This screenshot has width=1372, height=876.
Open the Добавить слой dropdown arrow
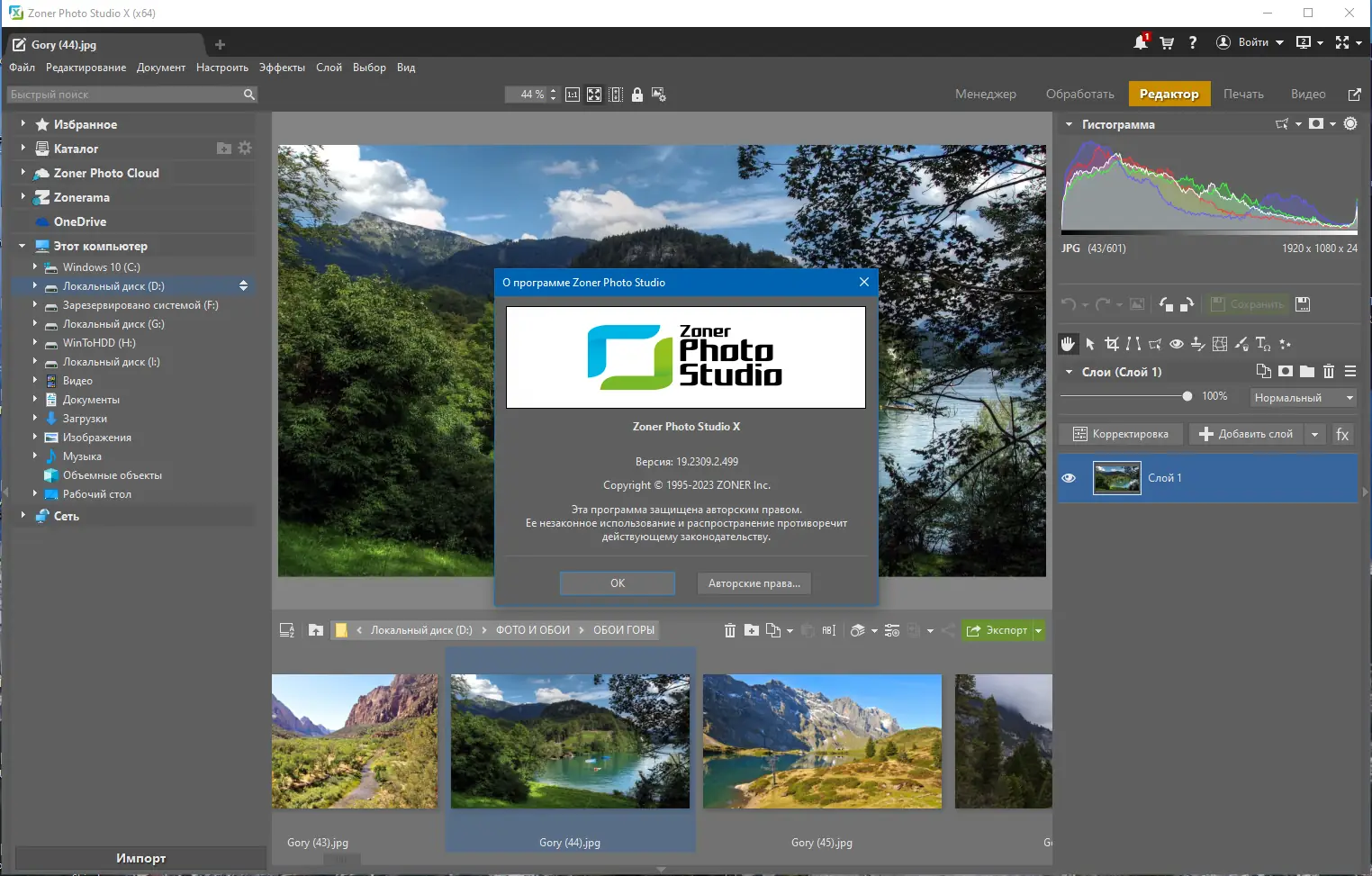(1314, 434)
